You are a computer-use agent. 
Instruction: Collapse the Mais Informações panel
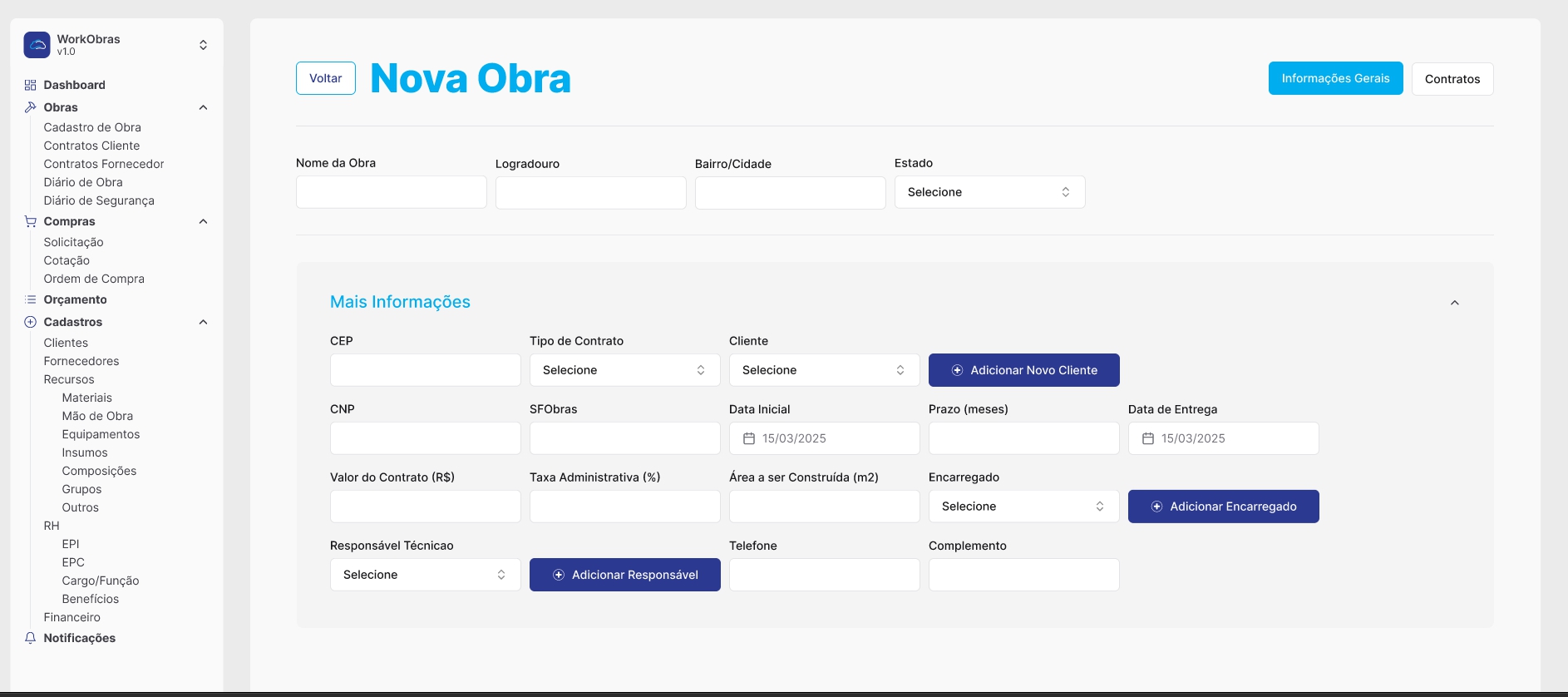[x=1454, y=303]
